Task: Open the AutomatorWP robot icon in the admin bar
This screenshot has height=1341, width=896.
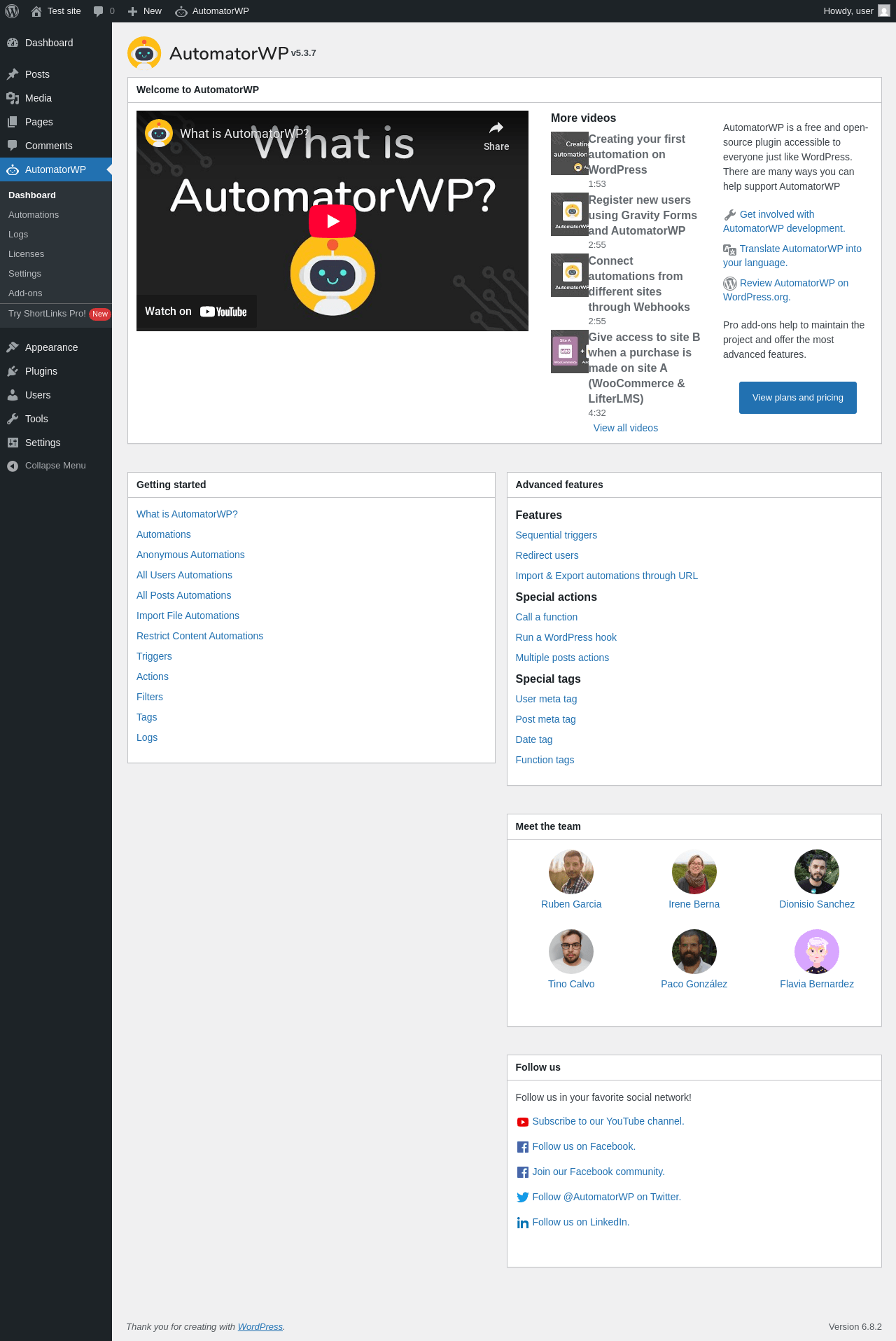Action: tap(181, 11)
